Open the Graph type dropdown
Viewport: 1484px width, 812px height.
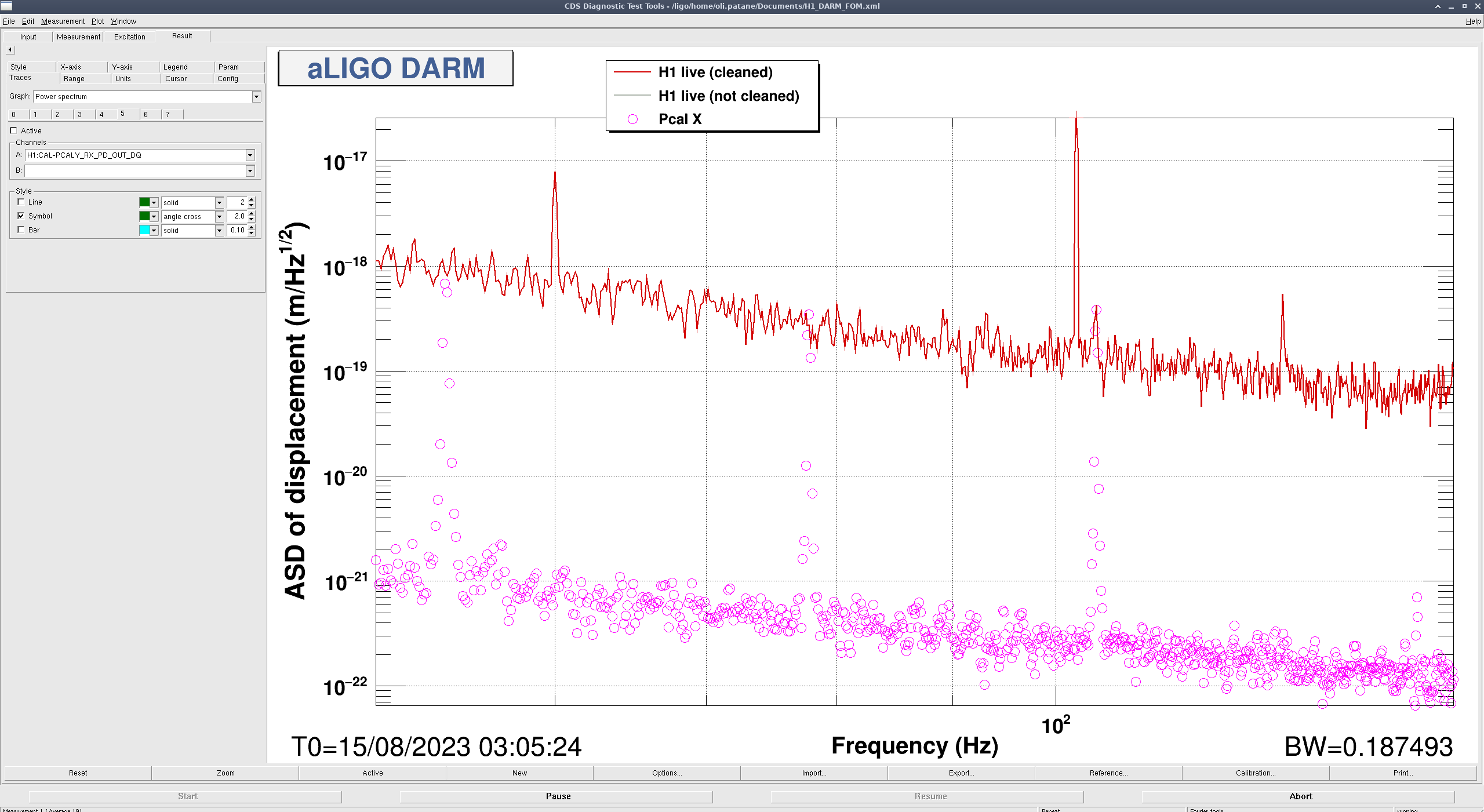coord(256,97)
